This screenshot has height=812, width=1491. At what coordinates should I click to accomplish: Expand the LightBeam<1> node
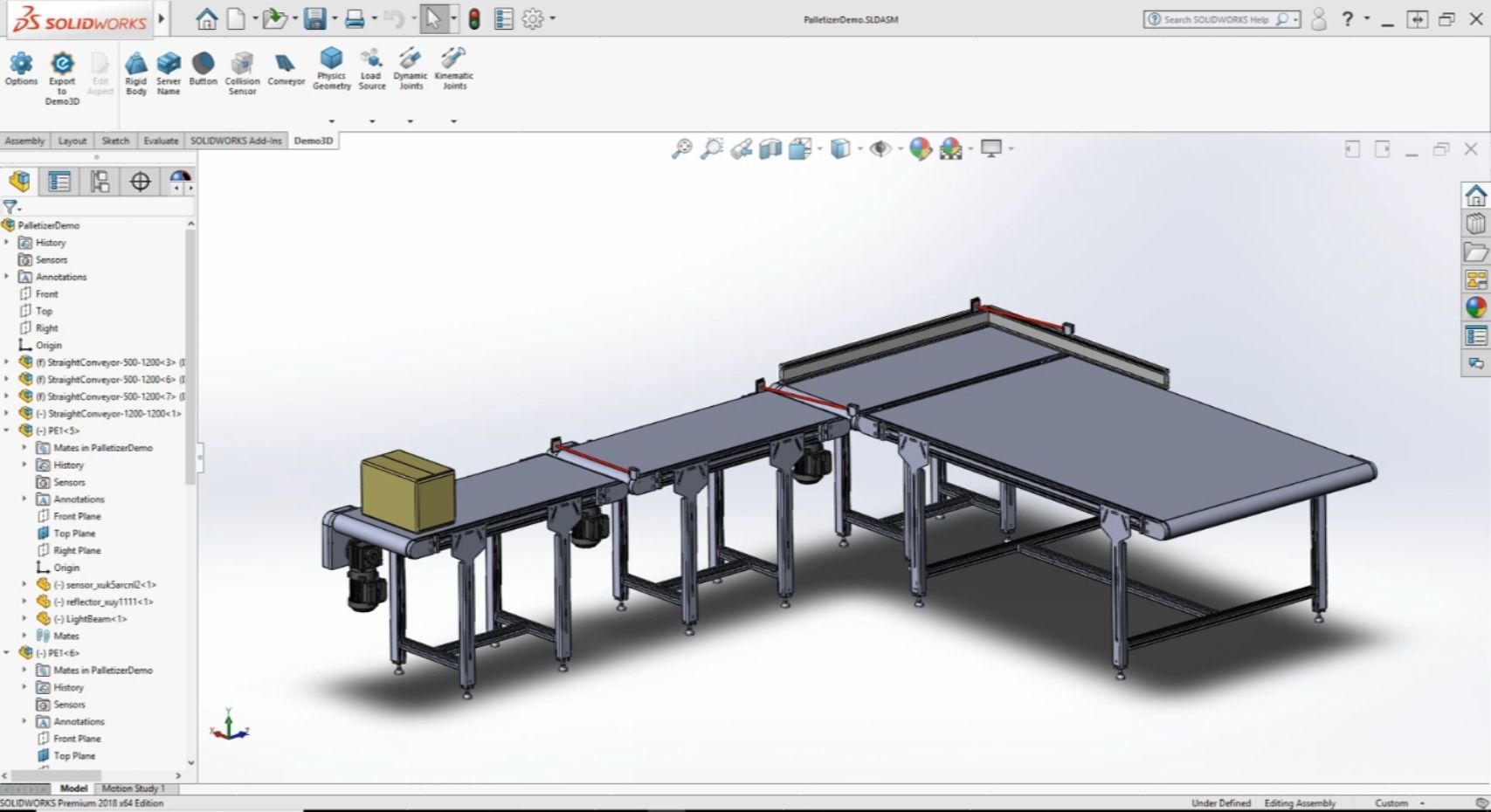coord(24,619)
